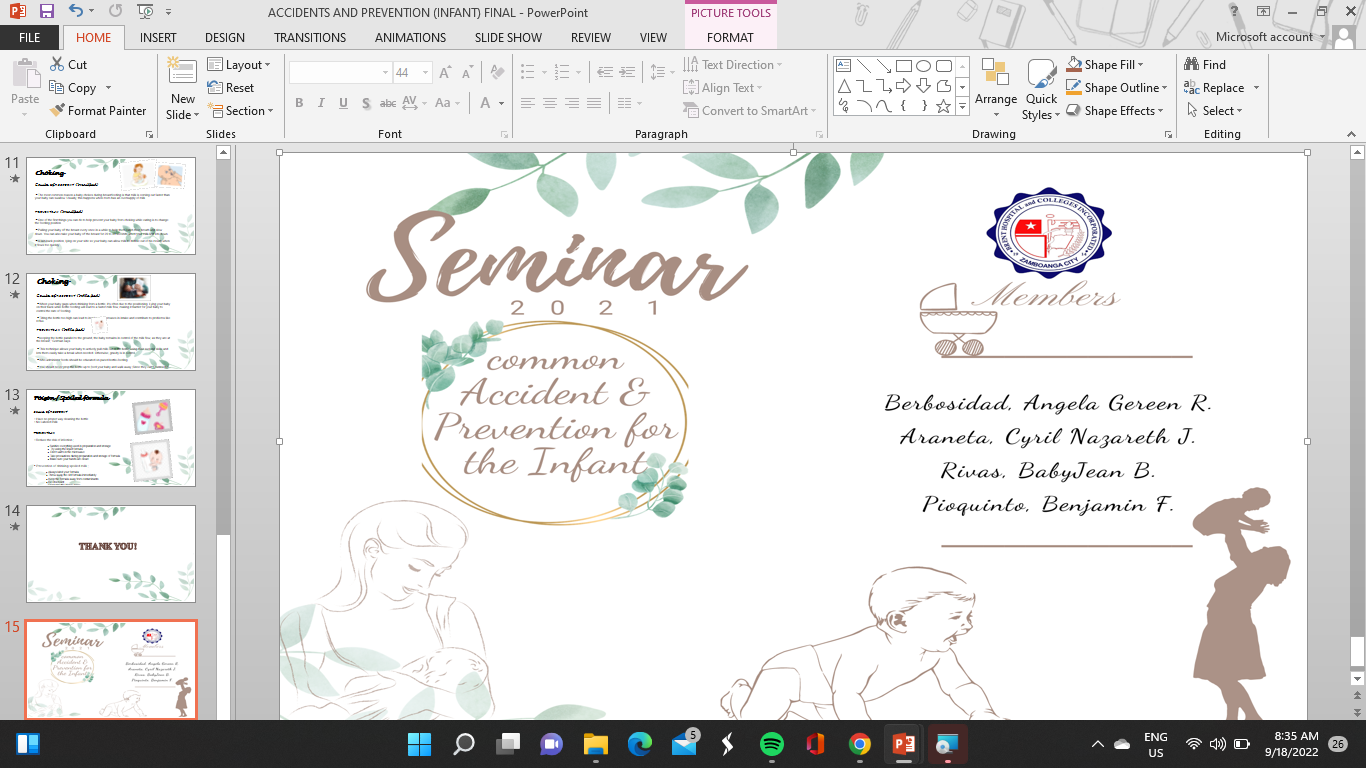This screenshot has height=768, width=1366.
Task: Click the Microsoft account button
Action: pyautogui.click(x=1270, y=37)
